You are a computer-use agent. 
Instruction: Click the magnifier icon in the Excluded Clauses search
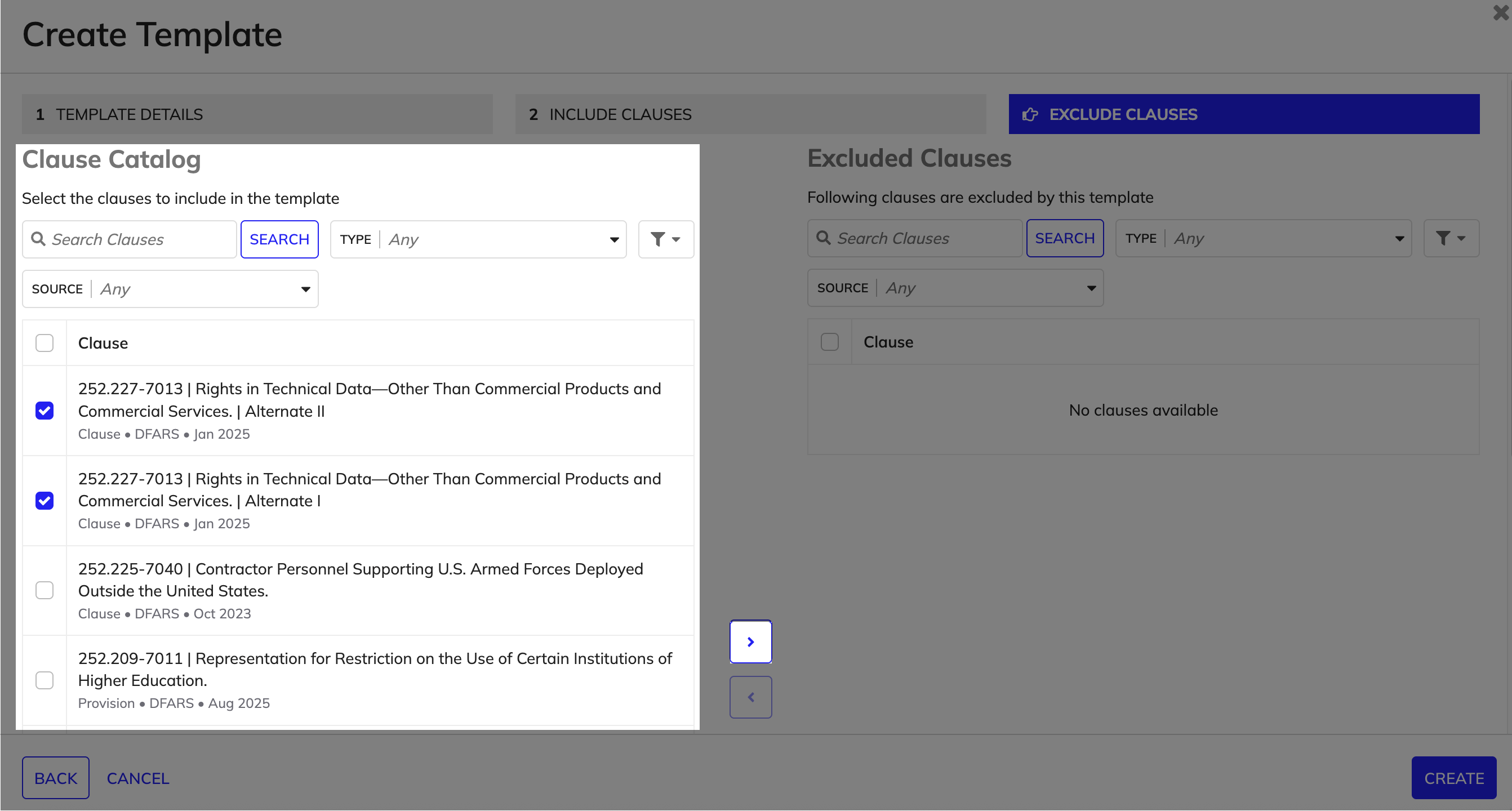tap(824, 238)
